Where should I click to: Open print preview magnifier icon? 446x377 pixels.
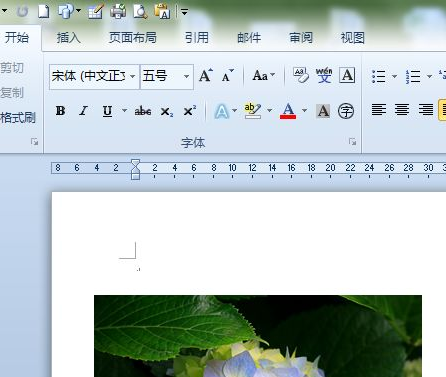click(x=140, y=11)
